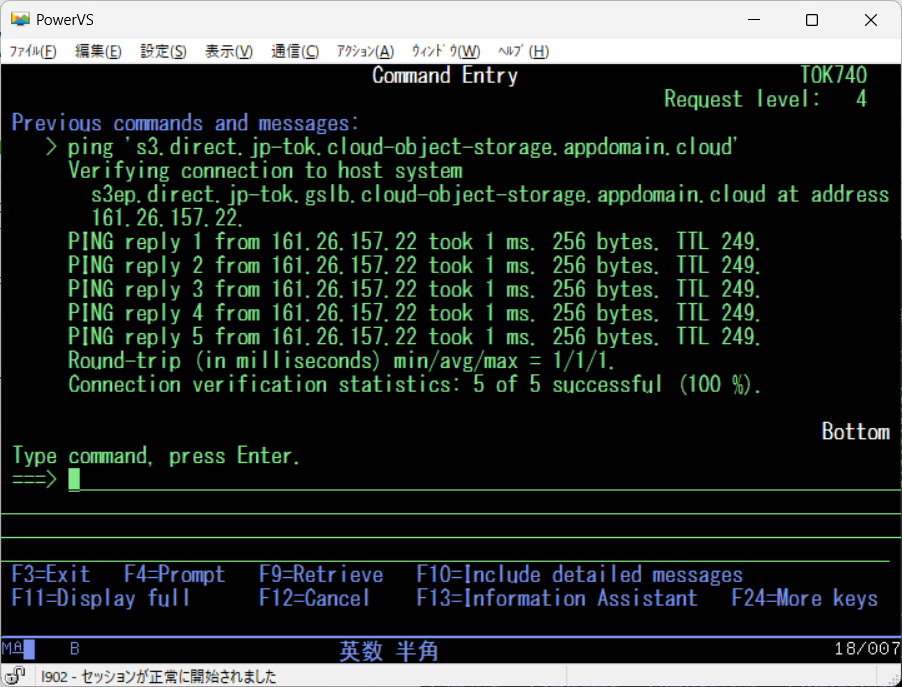The width and height of the screenshot is (902, 687).
Task: Click the 'Bottom' indicator text
Action: 855,432
